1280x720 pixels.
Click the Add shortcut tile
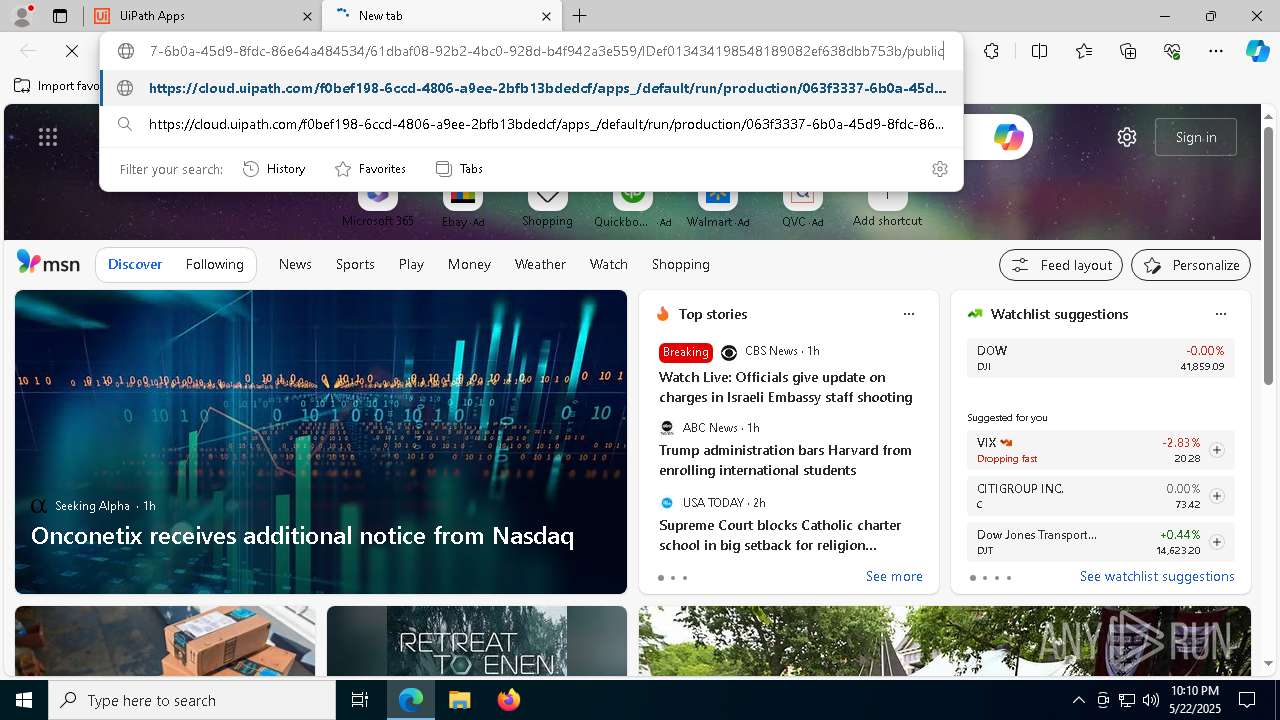click(887, 205)
